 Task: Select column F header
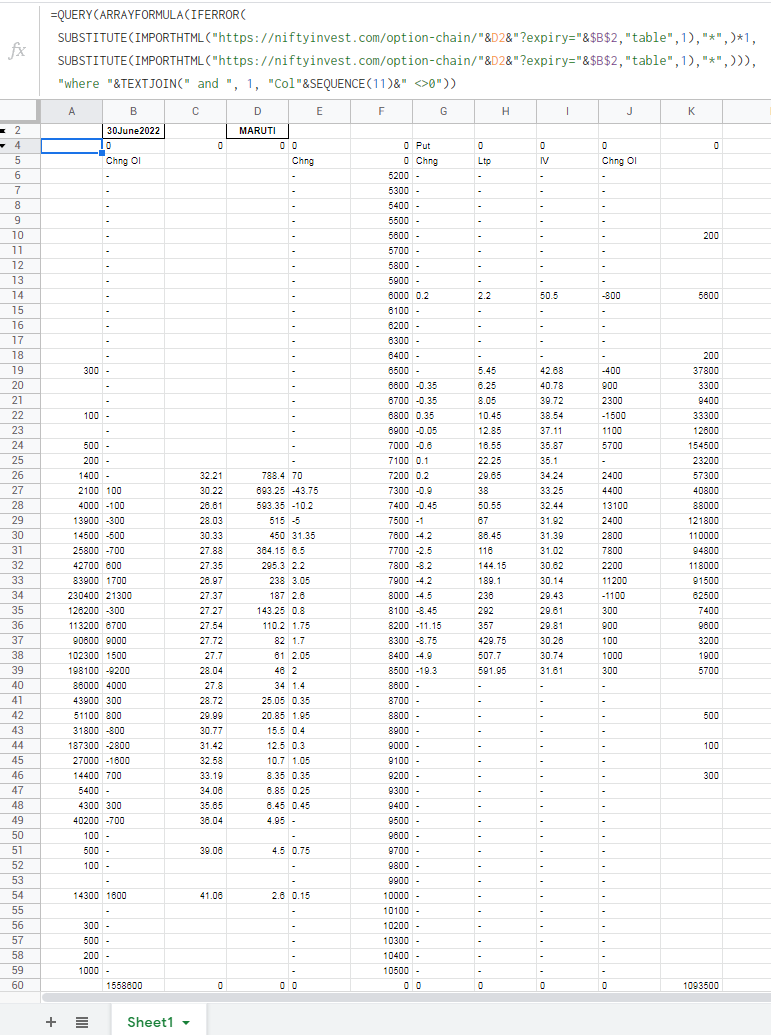(382, 111)
